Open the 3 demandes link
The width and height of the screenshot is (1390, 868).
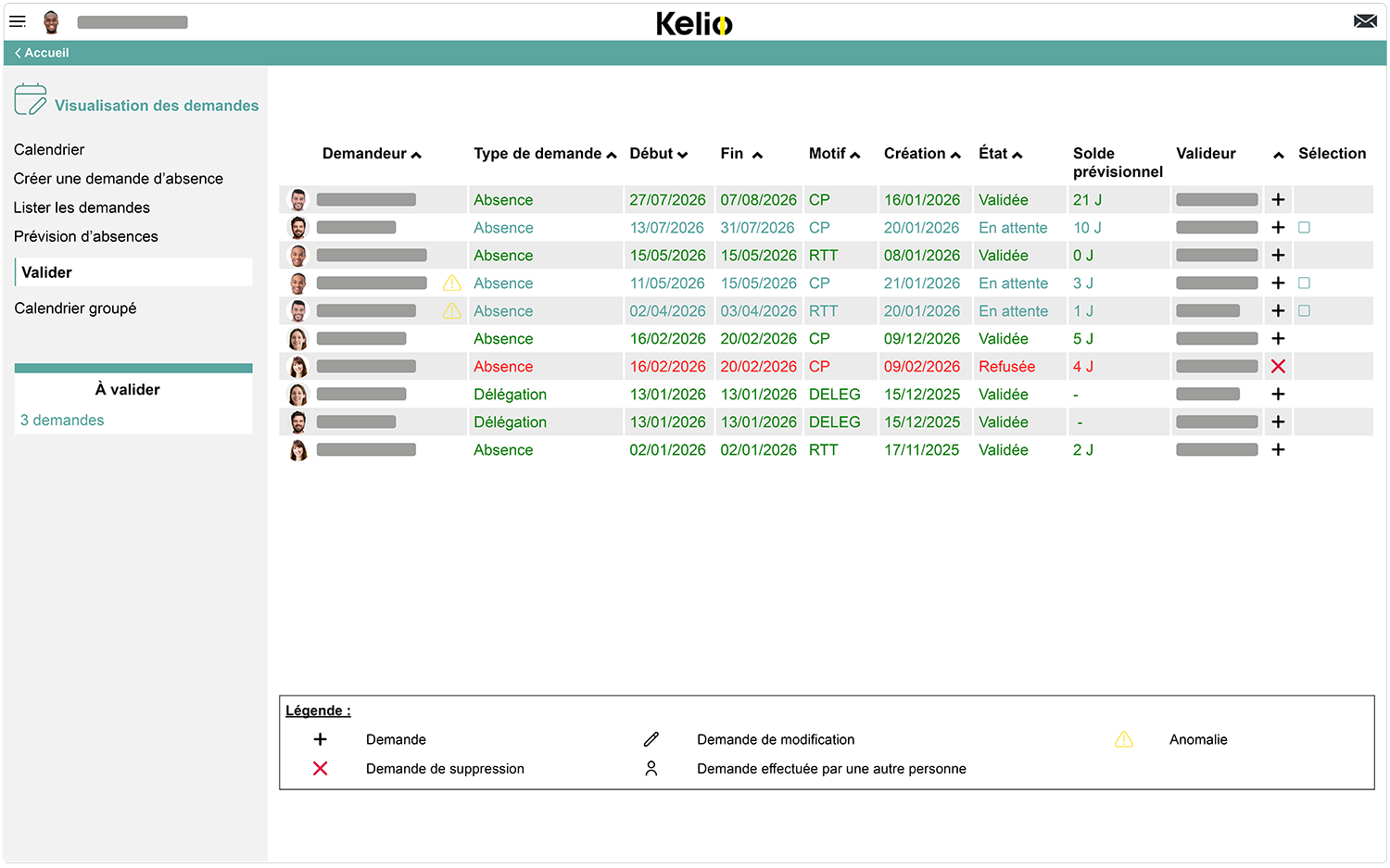[61, 420]
